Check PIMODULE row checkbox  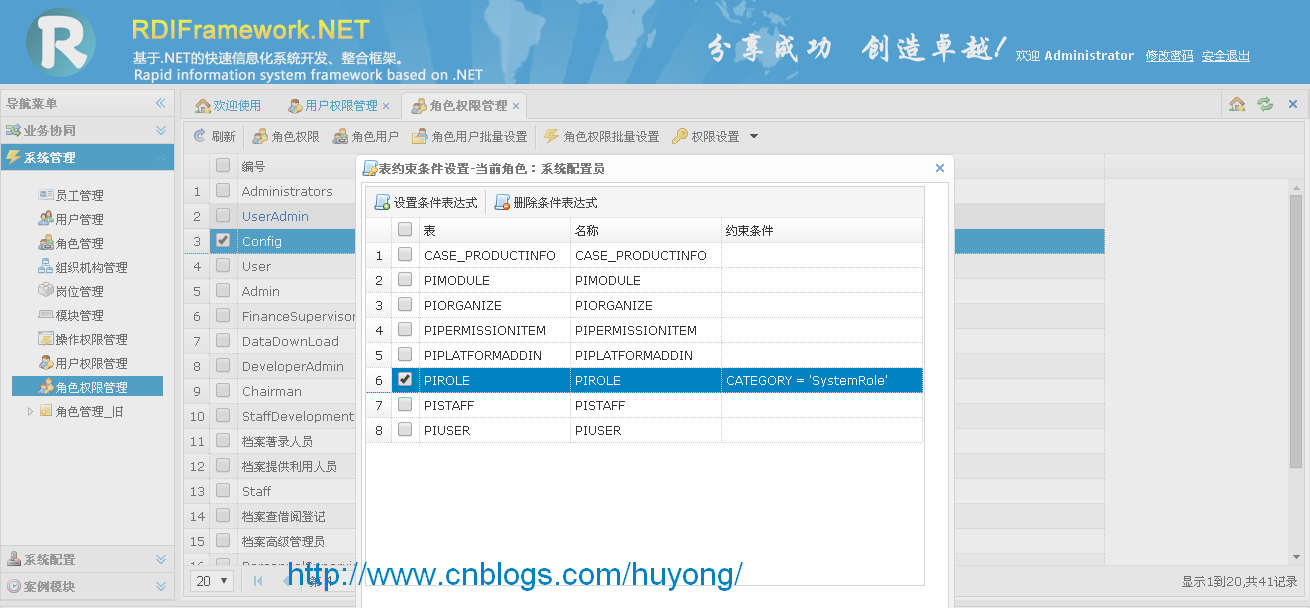click(x=405, y=280)
